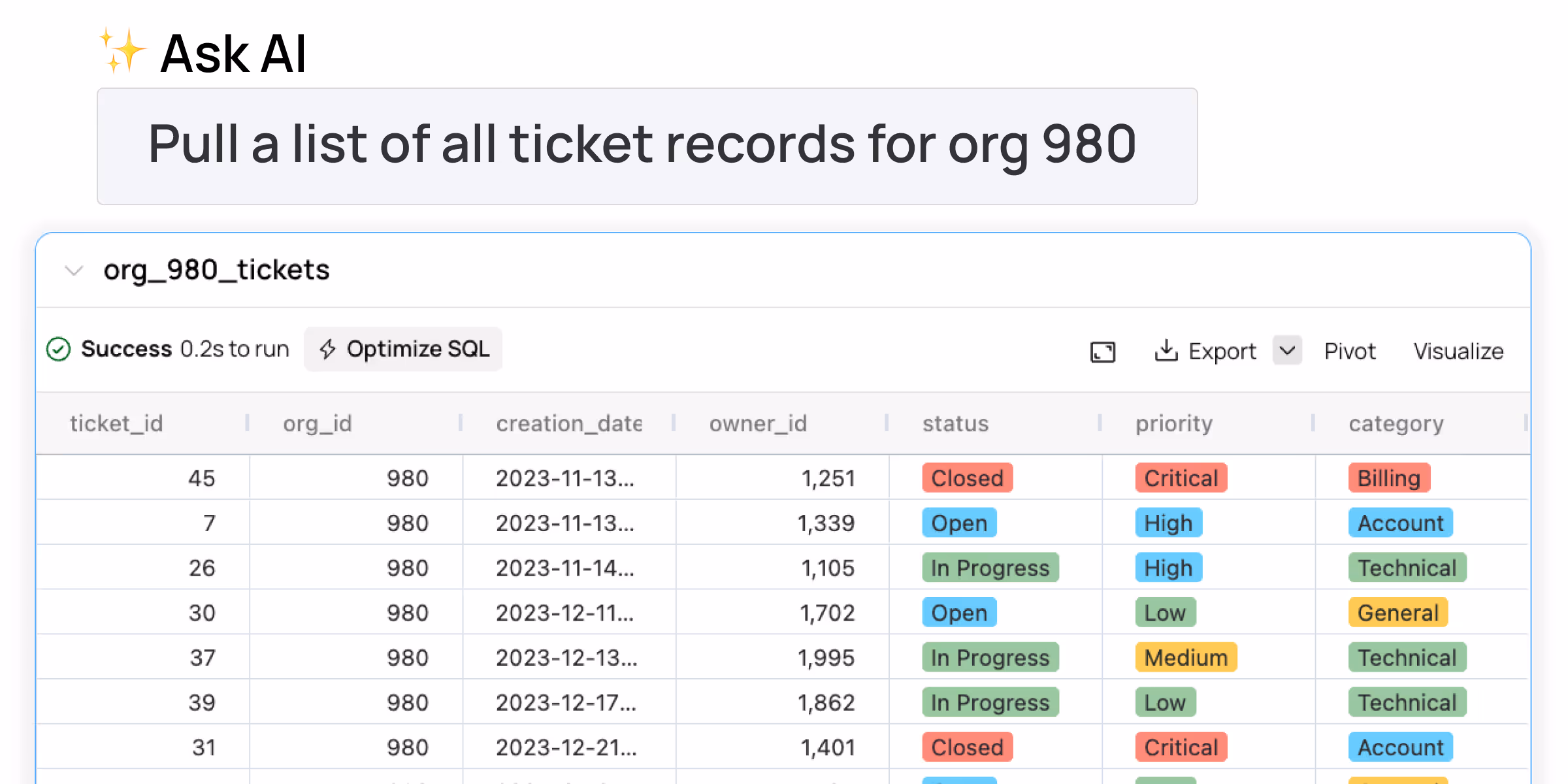The height and width of the screenshot is (784, 1568).
Task: Select the ticket_id column header
Action: 116,423
